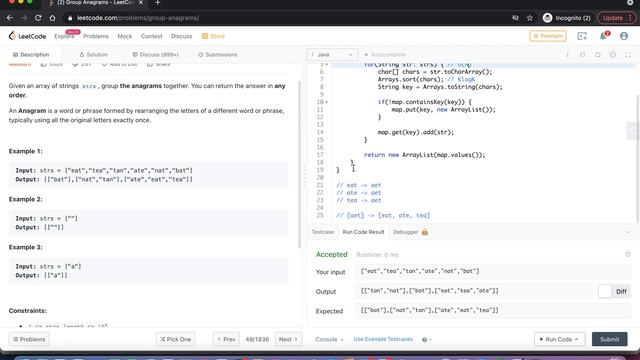Submit the solution

tap(609, 340)
